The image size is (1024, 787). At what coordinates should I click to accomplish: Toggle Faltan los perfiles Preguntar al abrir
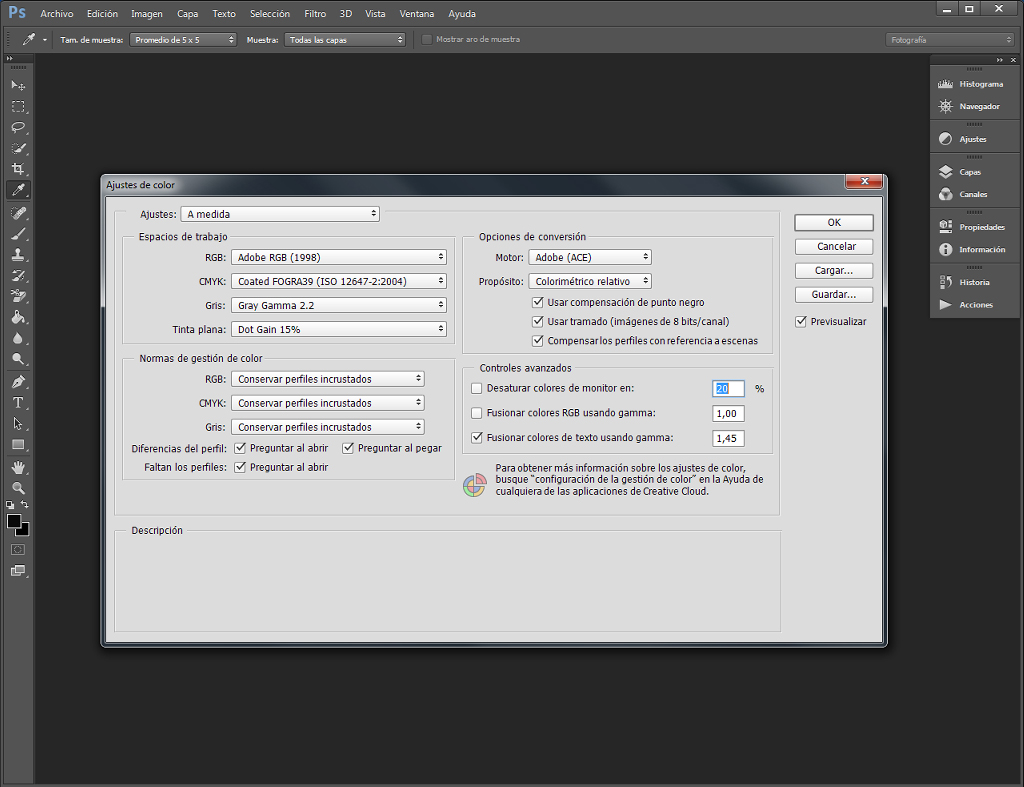coord(240,468)
